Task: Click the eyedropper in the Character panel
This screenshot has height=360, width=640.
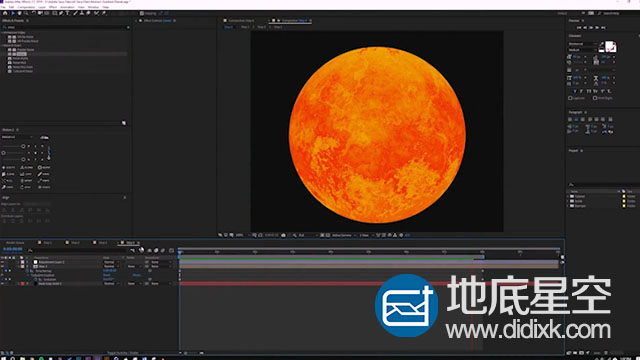Action: 601,45
